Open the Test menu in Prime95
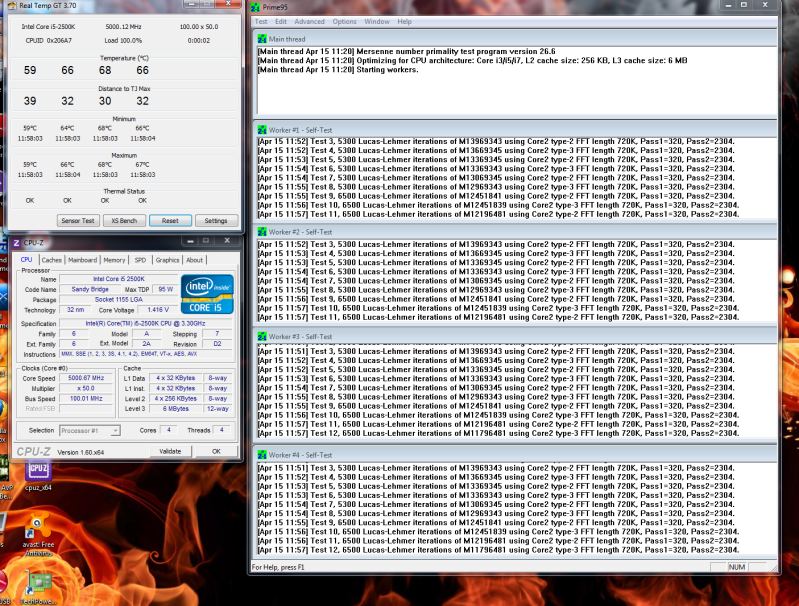The width and height of the screenshot is (799, 606). [x=261, y=21]
